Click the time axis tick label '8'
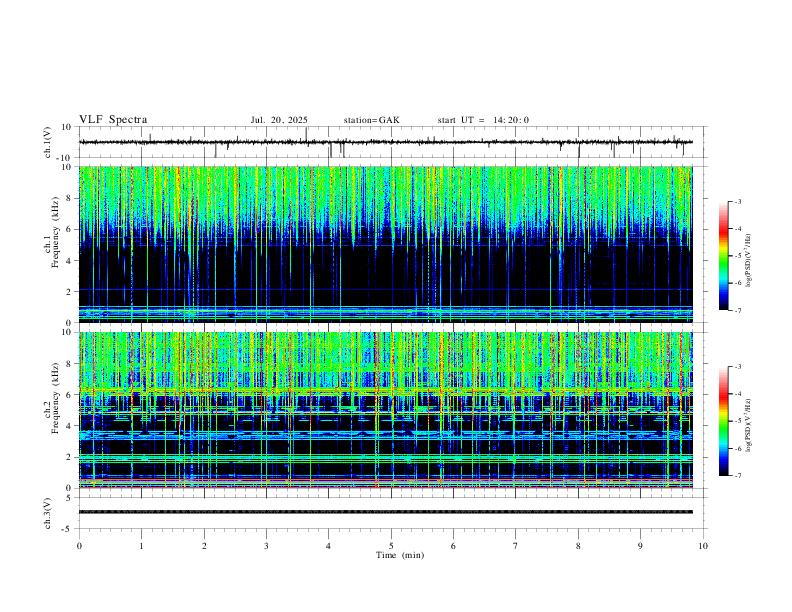 (x=578, y=546)
